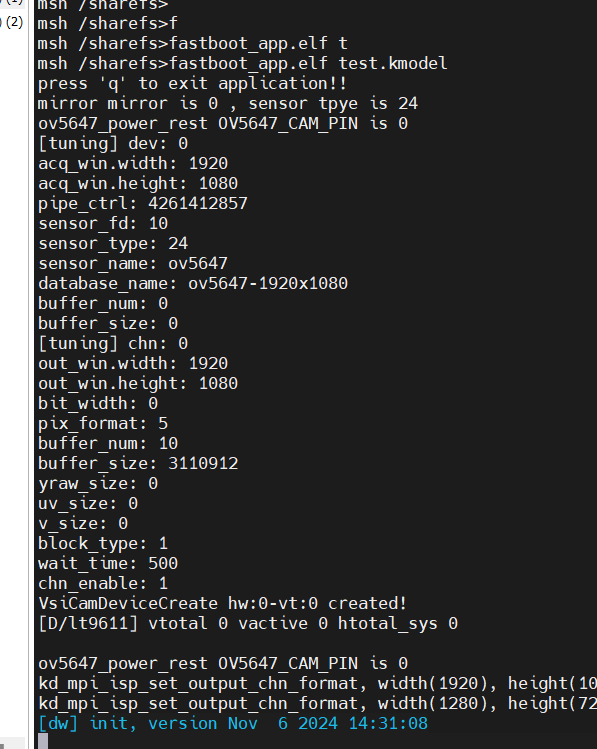Click the terminal cursor block at bottom
597x749 pixels.
coord(43,741)
